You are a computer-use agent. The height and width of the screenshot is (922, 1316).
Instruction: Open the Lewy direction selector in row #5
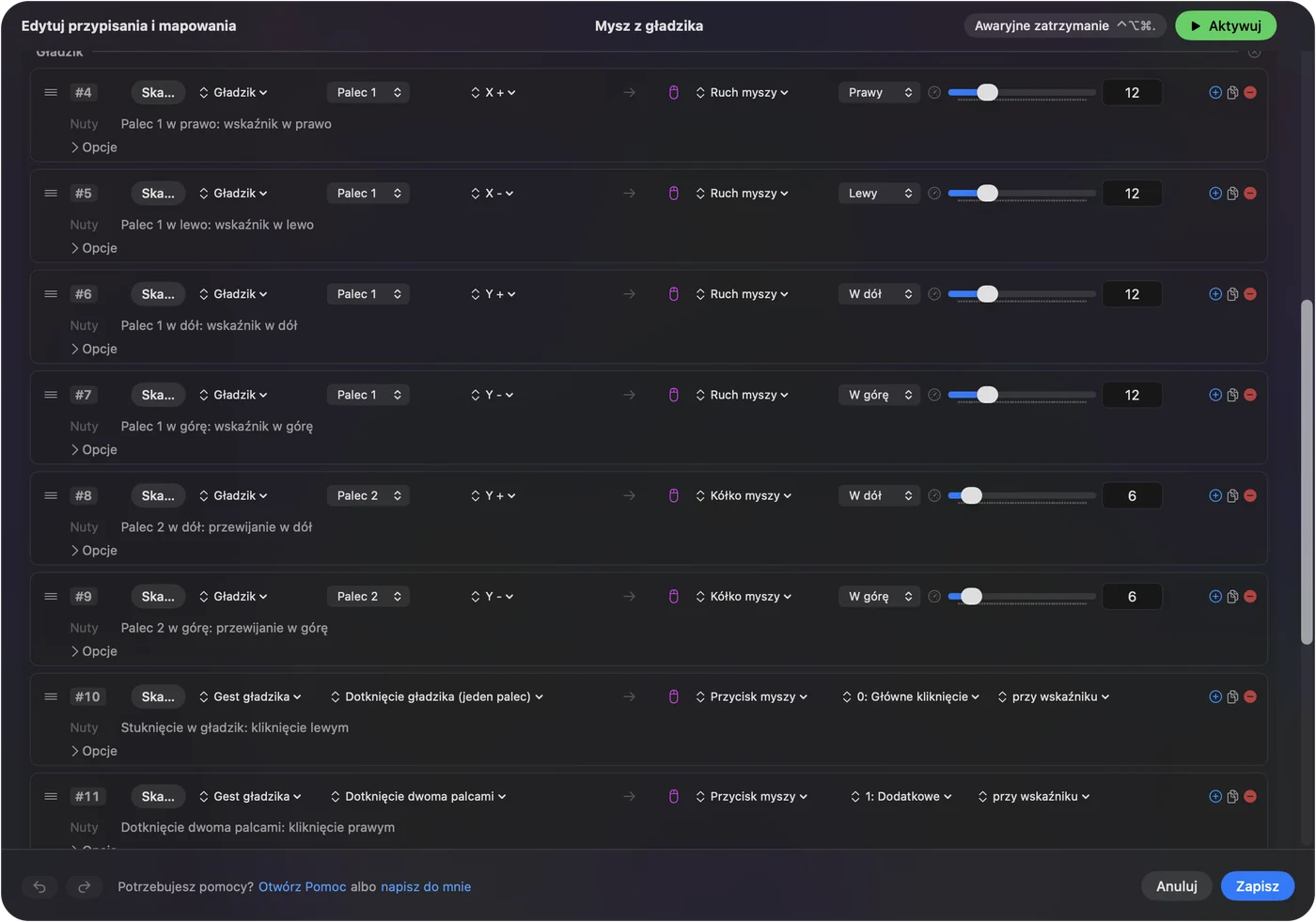coord(879,193)
